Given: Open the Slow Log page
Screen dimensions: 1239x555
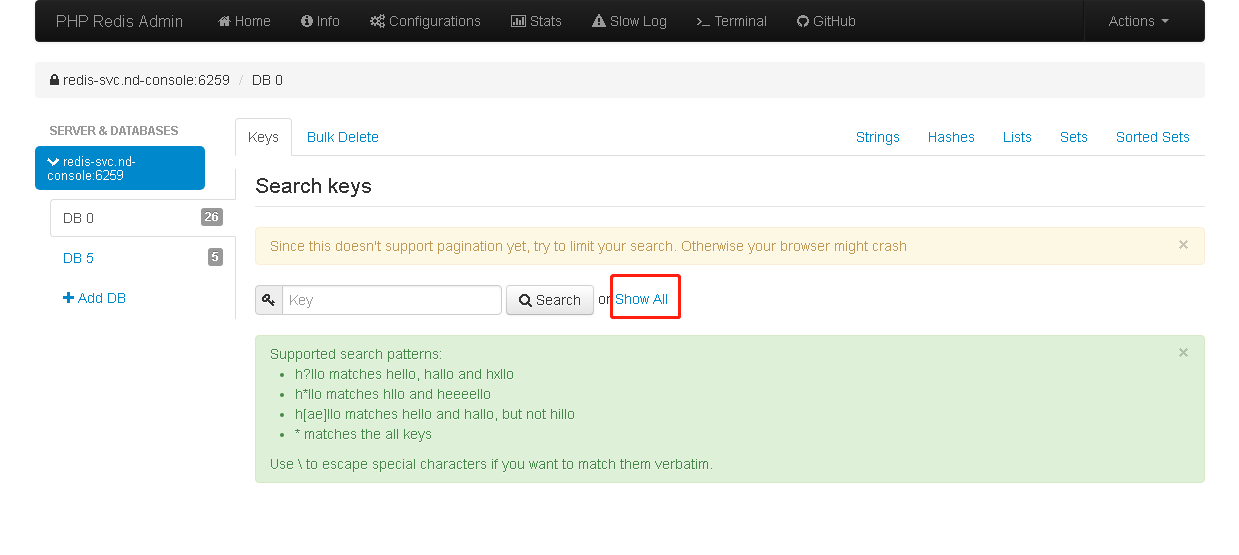Looking at the screenshot, I should click(629, 21).
